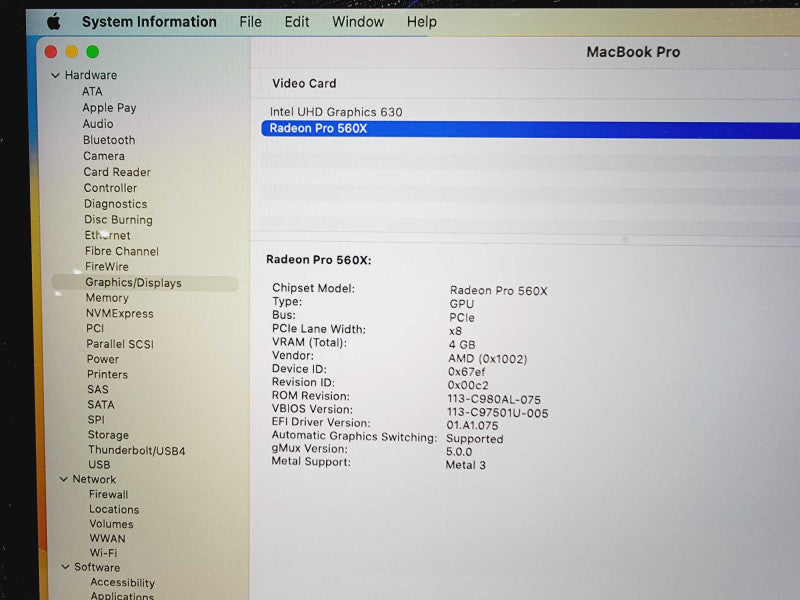Zoom window with the green button
This screenshot has width=800, height=600.
click(x=93, y=52)
